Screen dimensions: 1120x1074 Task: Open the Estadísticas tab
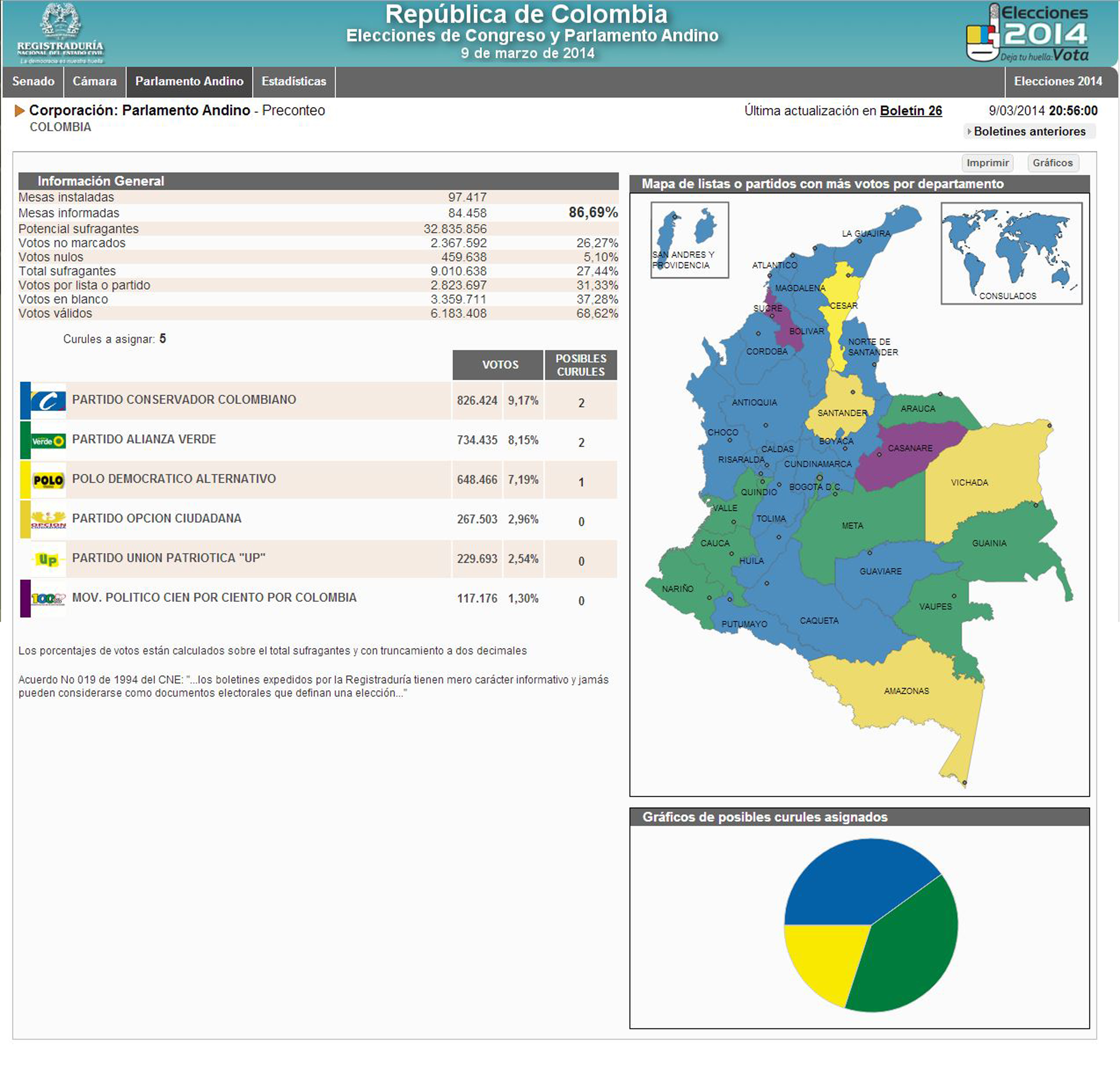click(294, 81)
